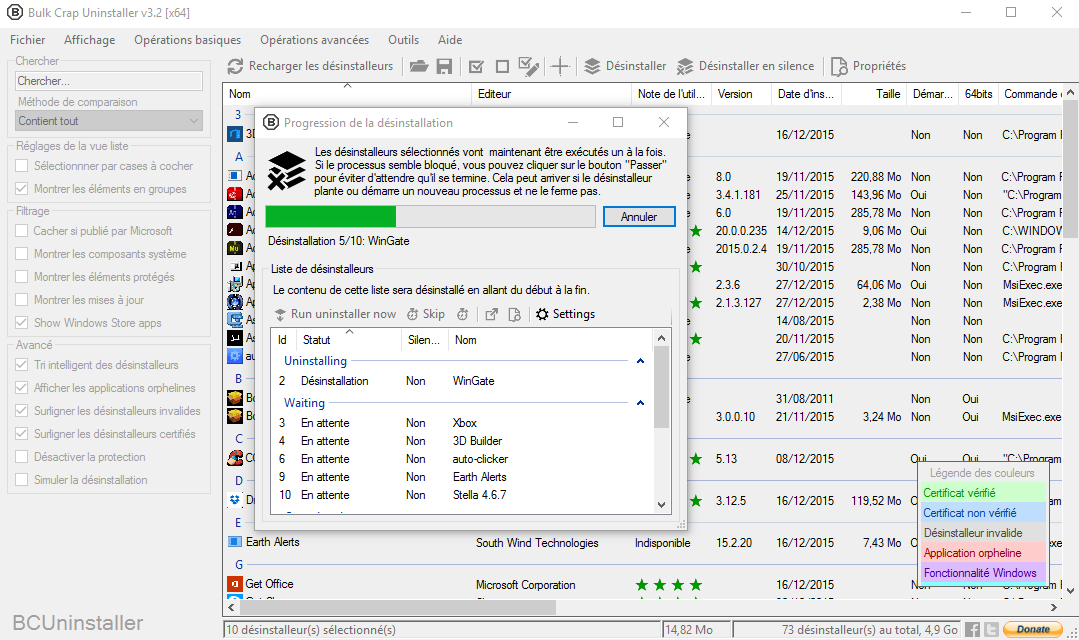This screenshot has width=1079, height=640.
Task: Click the deselect all empty square icon
Action: (x=502, y=67)
